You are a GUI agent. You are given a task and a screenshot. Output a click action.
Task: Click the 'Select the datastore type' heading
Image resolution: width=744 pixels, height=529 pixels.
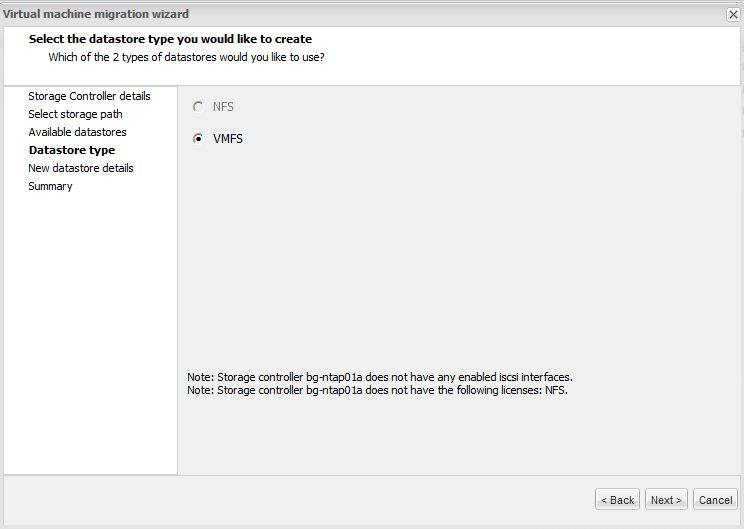tap(170, 39)
